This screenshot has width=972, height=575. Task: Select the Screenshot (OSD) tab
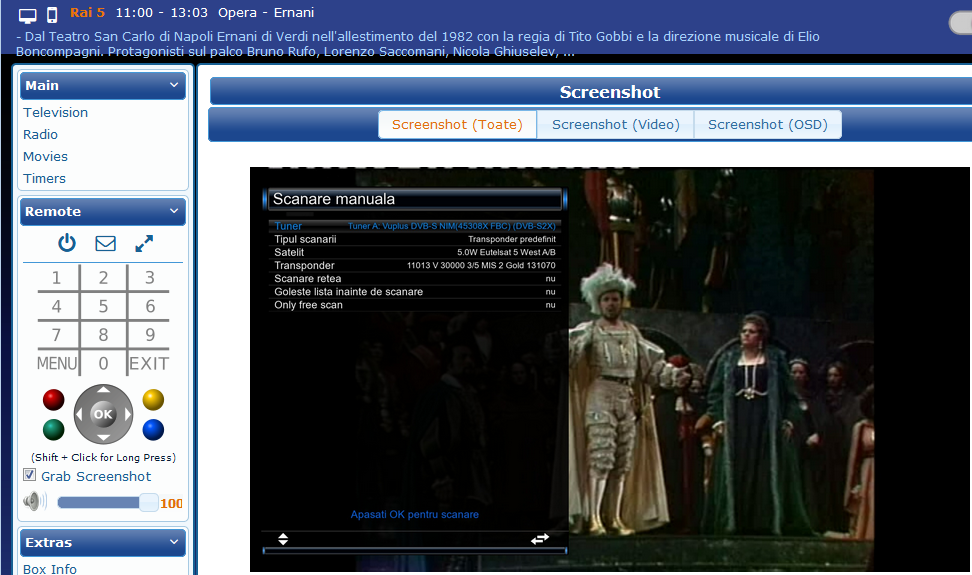[x=768, y=125]
